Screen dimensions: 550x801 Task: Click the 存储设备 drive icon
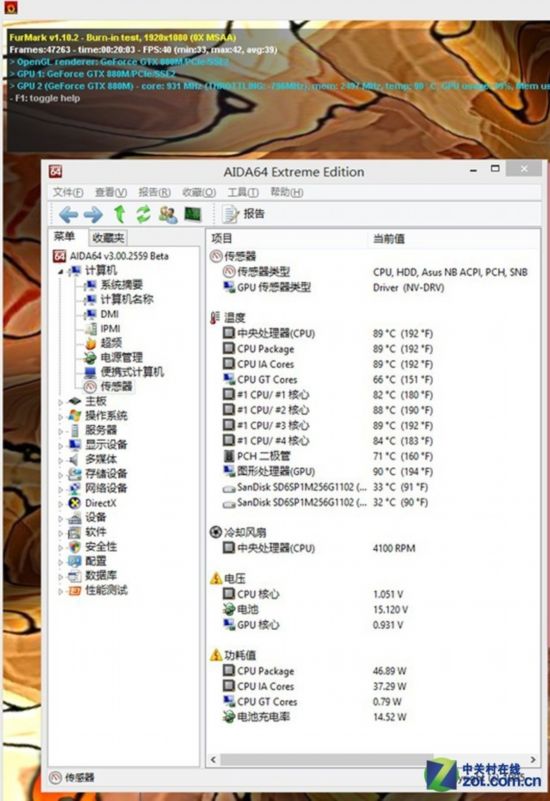point(75,474)
